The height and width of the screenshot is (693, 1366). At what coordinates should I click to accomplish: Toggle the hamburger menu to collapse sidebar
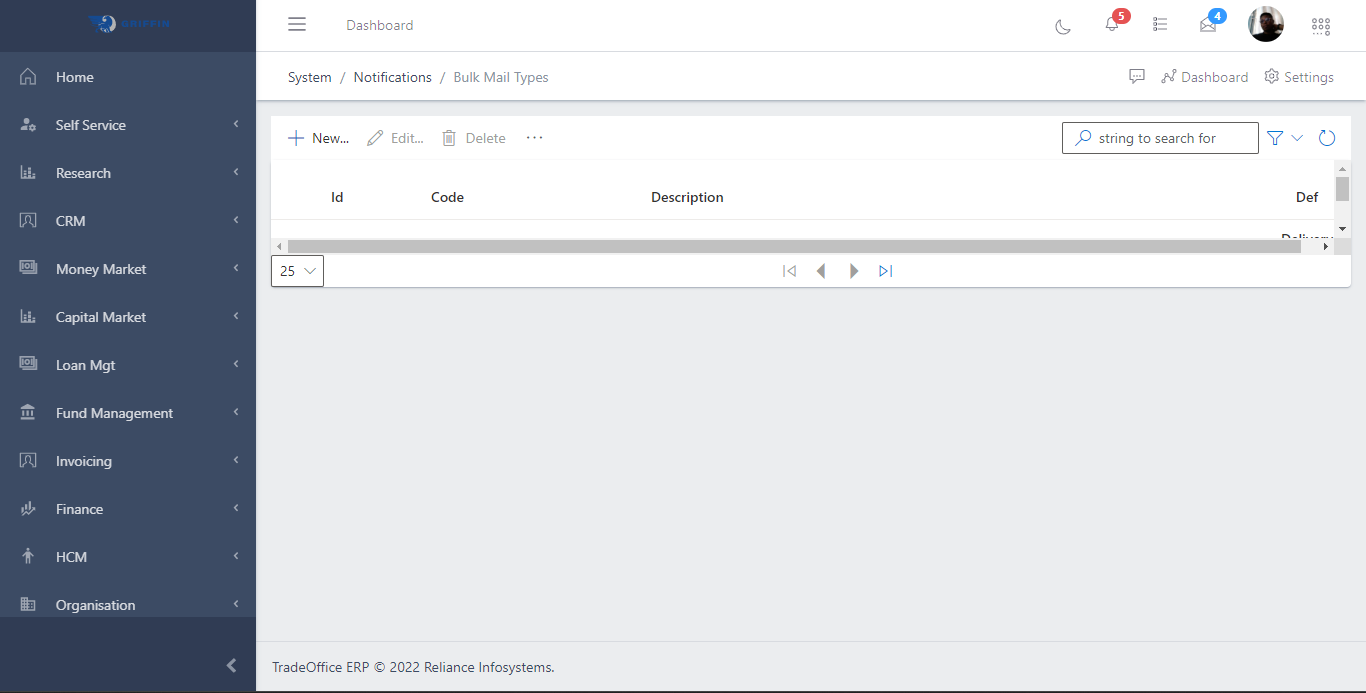(297, 25)
